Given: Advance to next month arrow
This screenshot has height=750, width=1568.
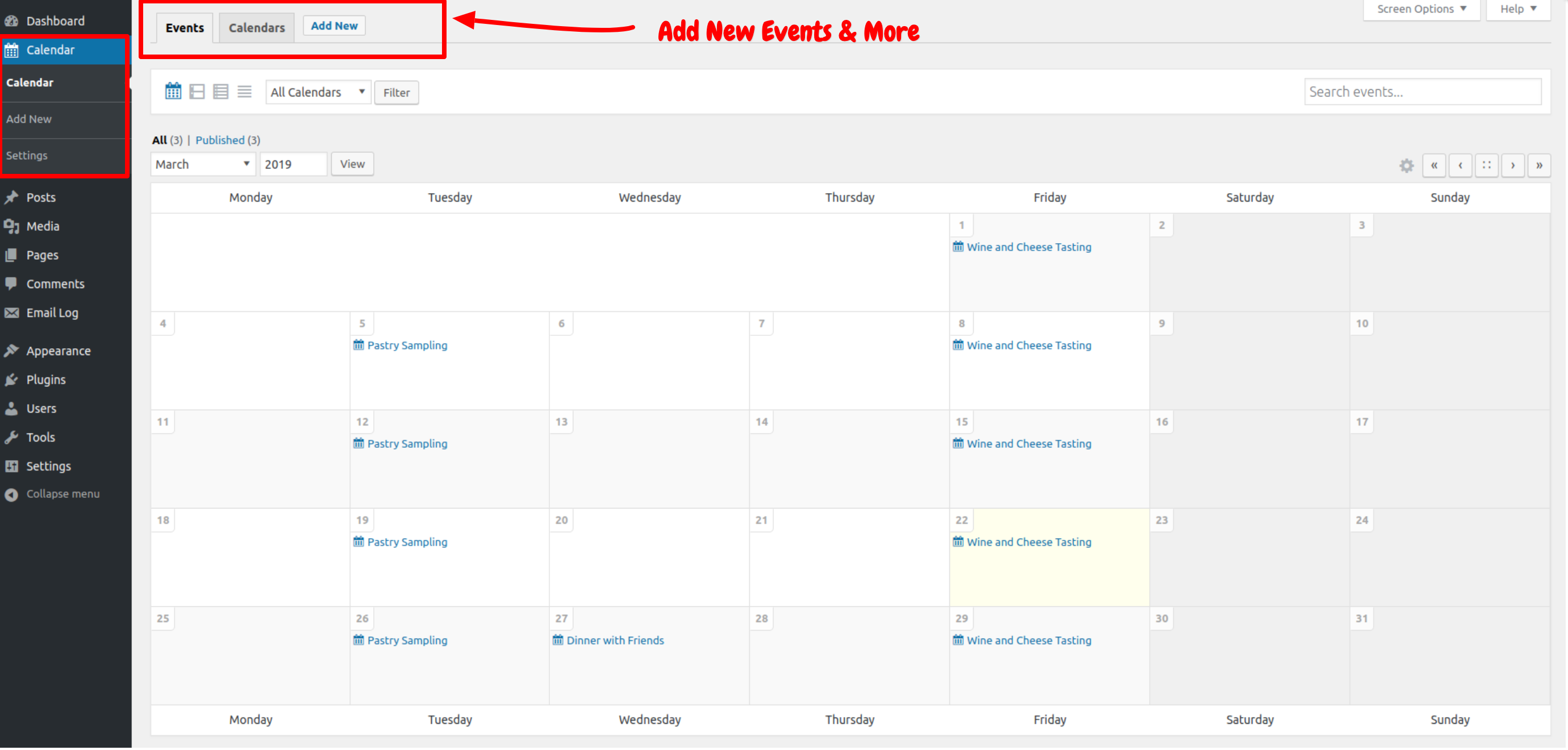Looking at the screenshot, I should (1512, 165).
